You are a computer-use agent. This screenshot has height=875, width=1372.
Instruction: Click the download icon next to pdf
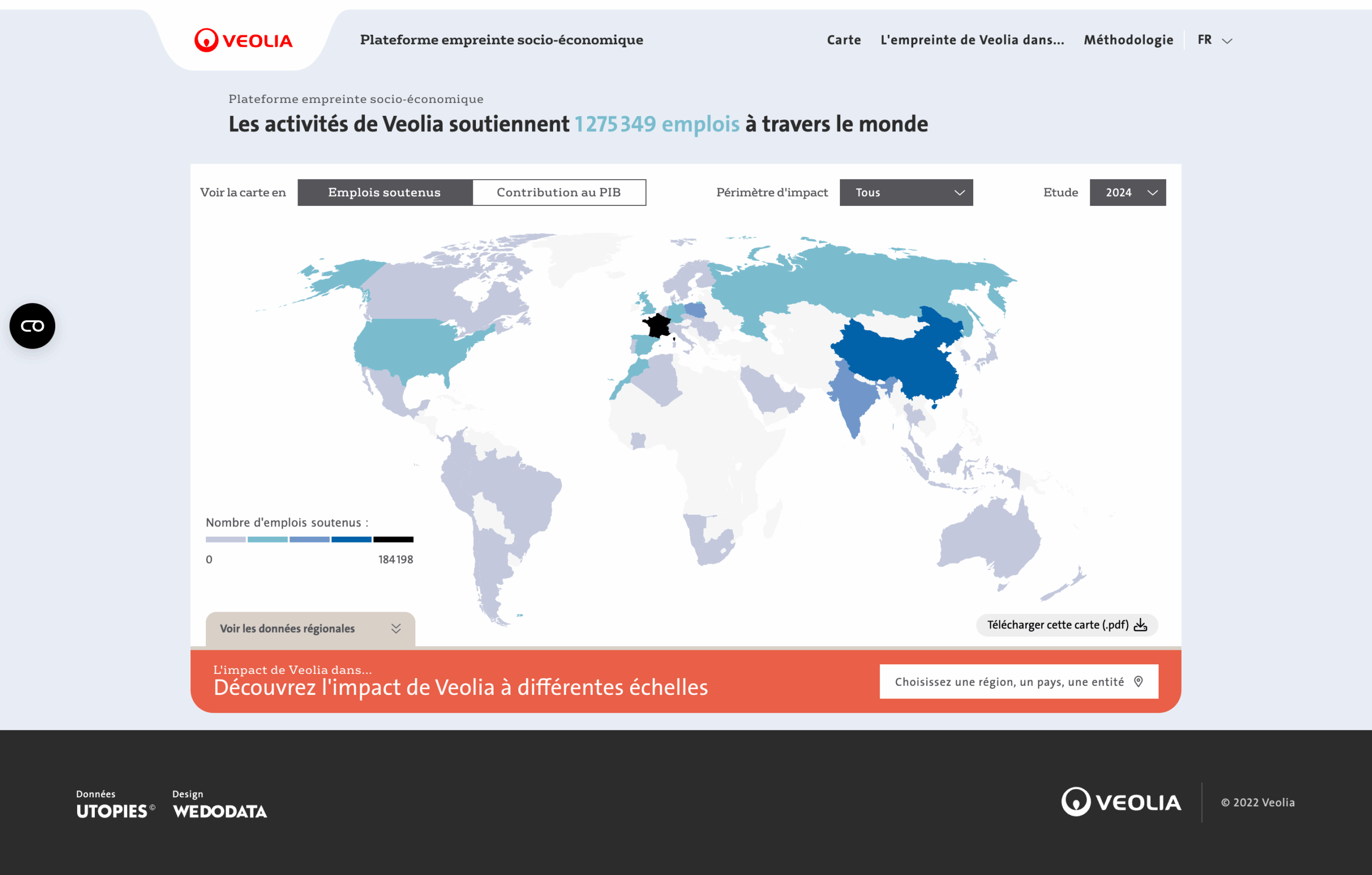1140,625
